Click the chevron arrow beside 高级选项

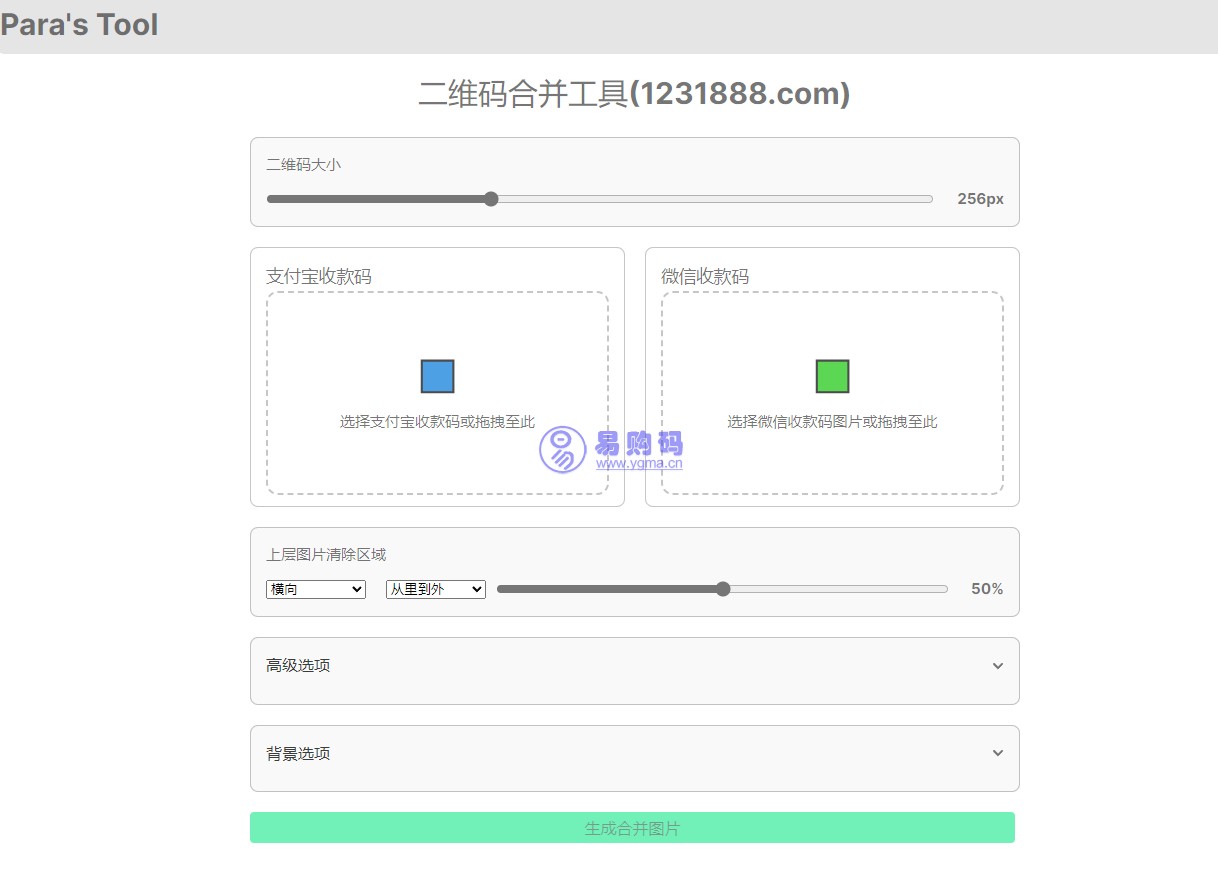(x=997, y=666)
